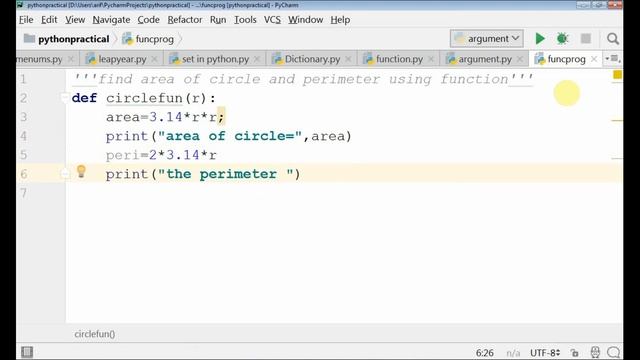This screenshot has width=640, height=360.
Task: Collapse the circlefun function fold marker on line 2
Action: pos(64,98)
